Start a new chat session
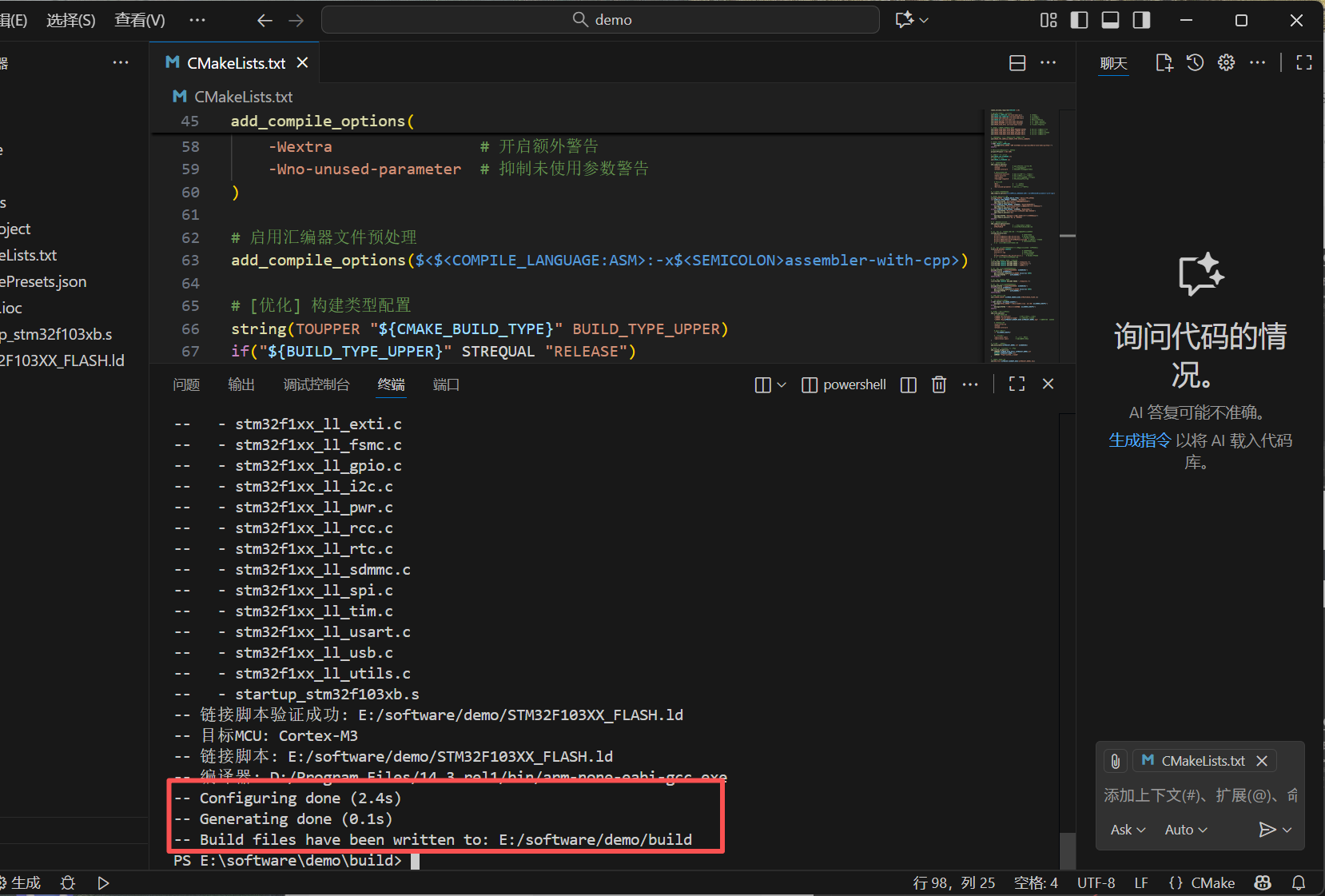This screenshot has width=1325, height=896. tap(1164, 62)
